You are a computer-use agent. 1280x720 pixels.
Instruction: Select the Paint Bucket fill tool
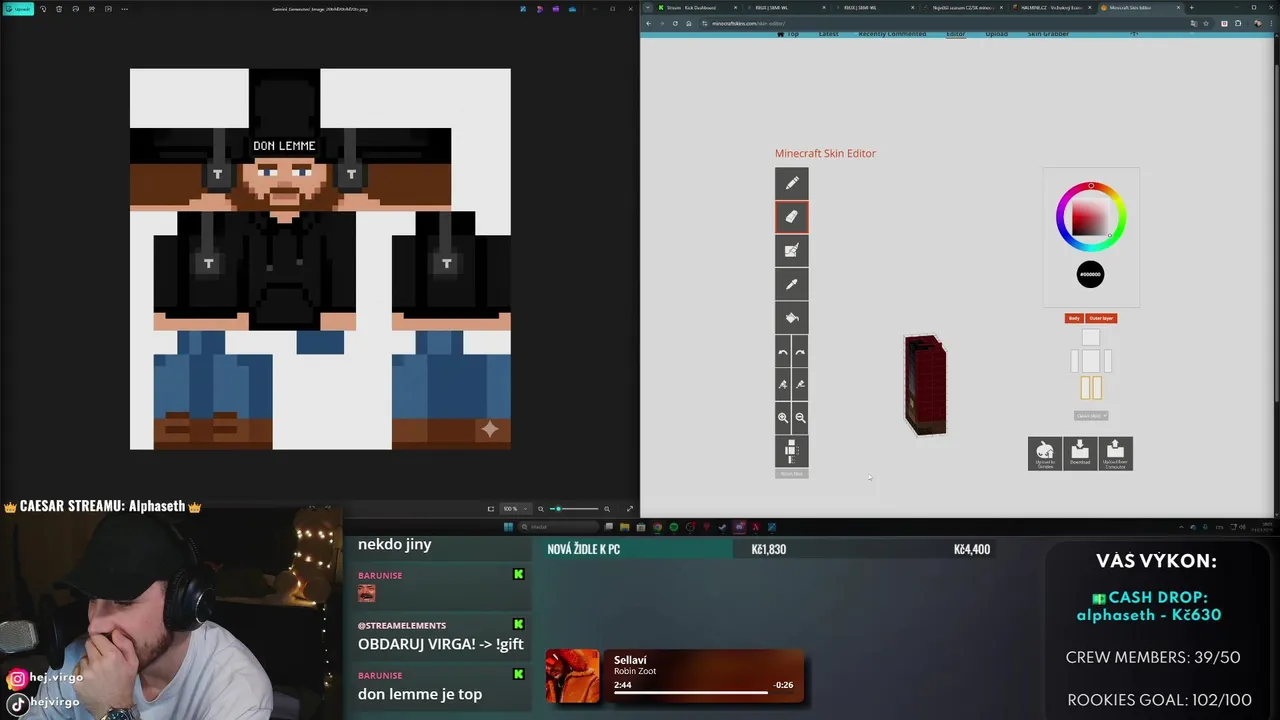point(791,318)
